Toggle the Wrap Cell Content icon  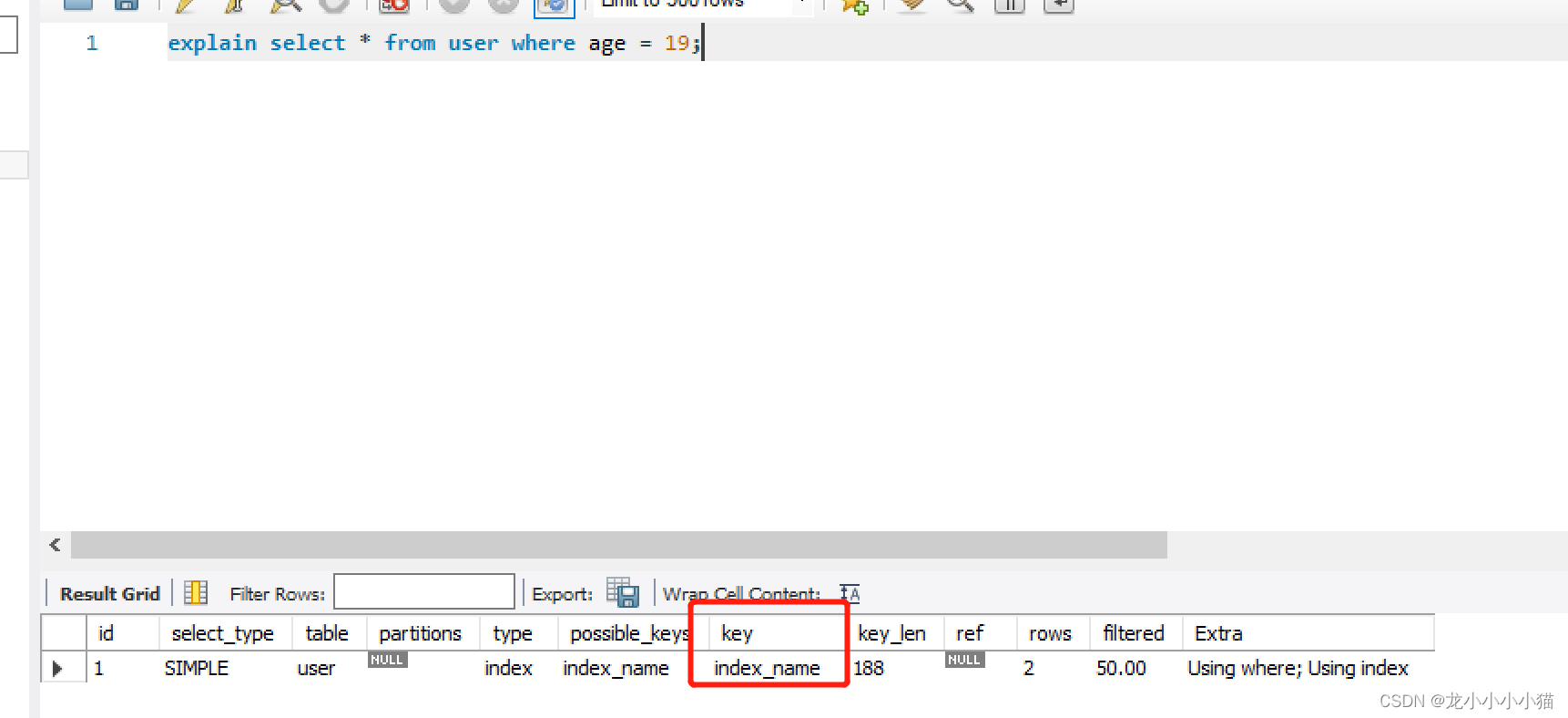(850, 593)
